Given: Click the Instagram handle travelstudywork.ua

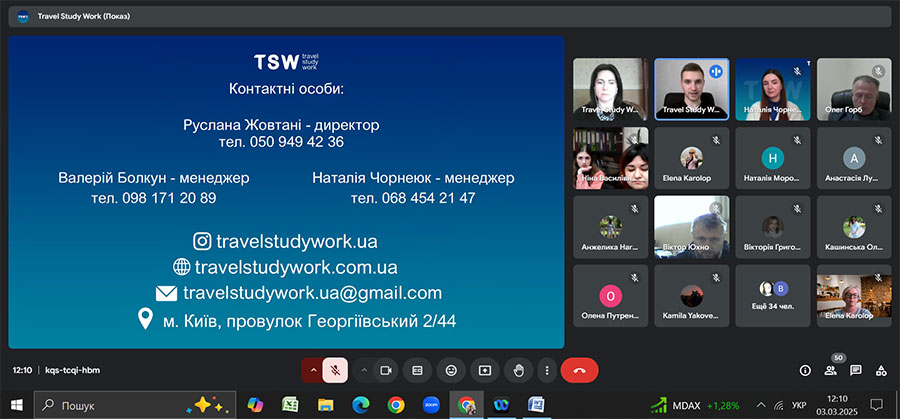Looking at the screenshot, I should [297, 241].
